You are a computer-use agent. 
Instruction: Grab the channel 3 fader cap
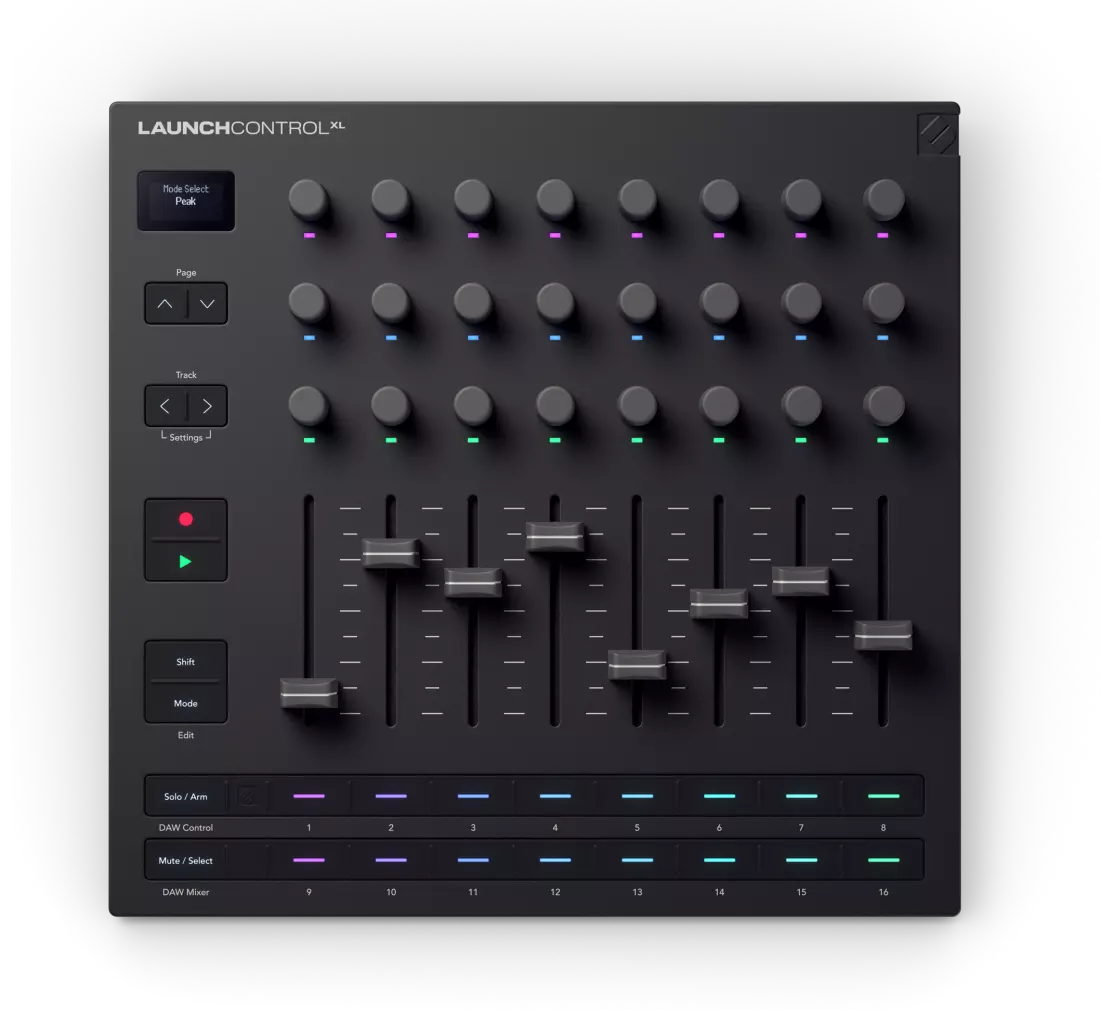[473, 582]
